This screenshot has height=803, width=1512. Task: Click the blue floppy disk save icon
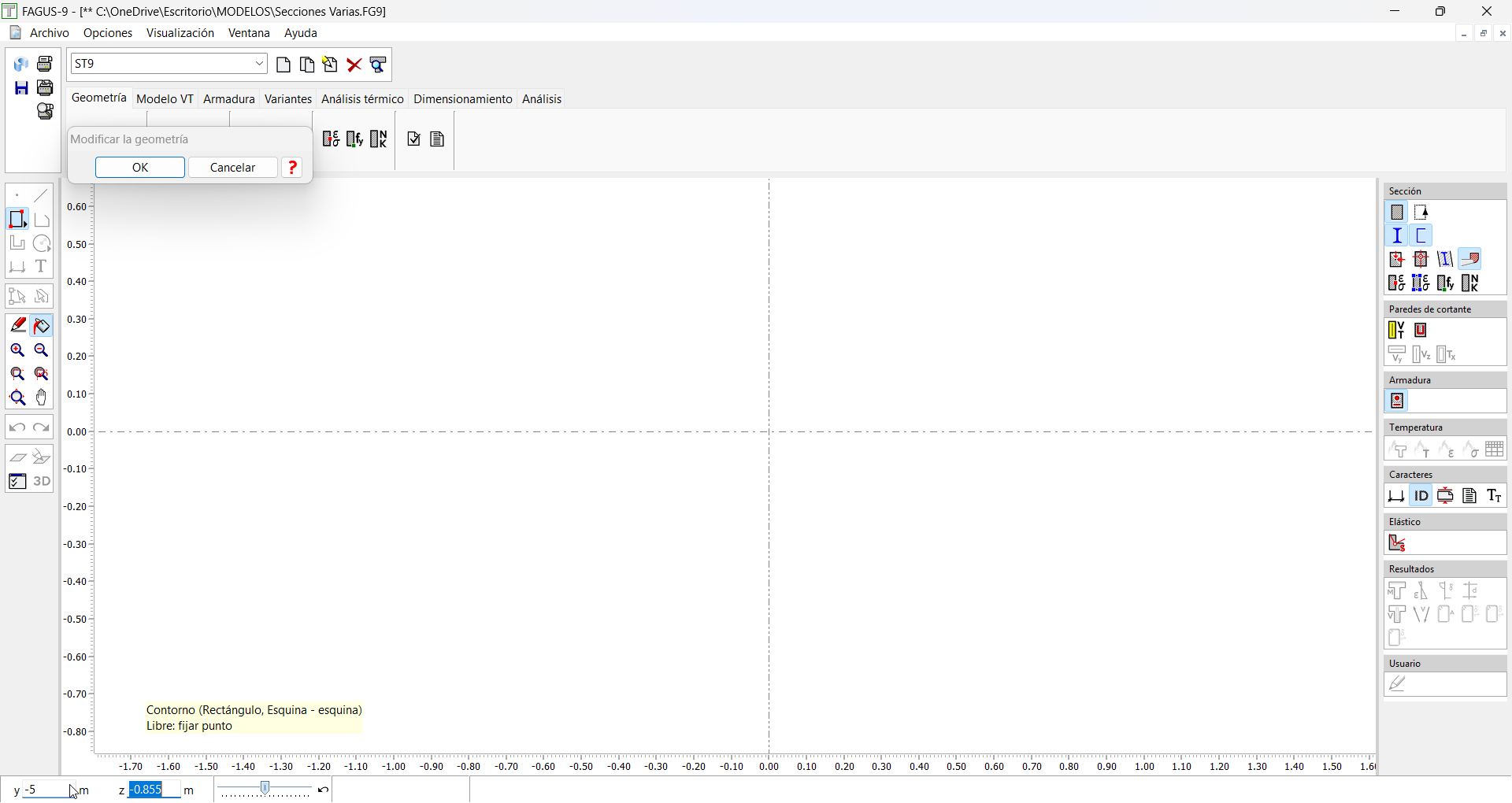21,88
